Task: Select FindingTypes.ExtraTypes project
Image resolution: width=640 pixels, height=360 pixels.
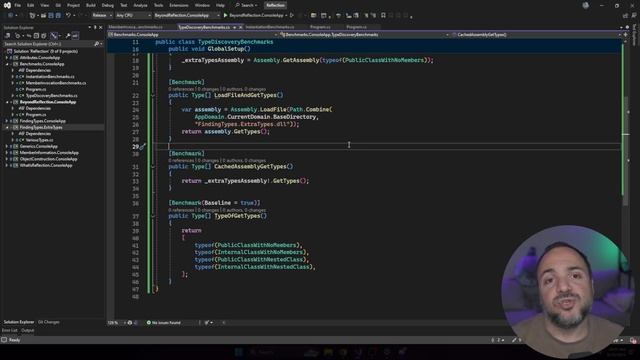Action: [41, 127]
